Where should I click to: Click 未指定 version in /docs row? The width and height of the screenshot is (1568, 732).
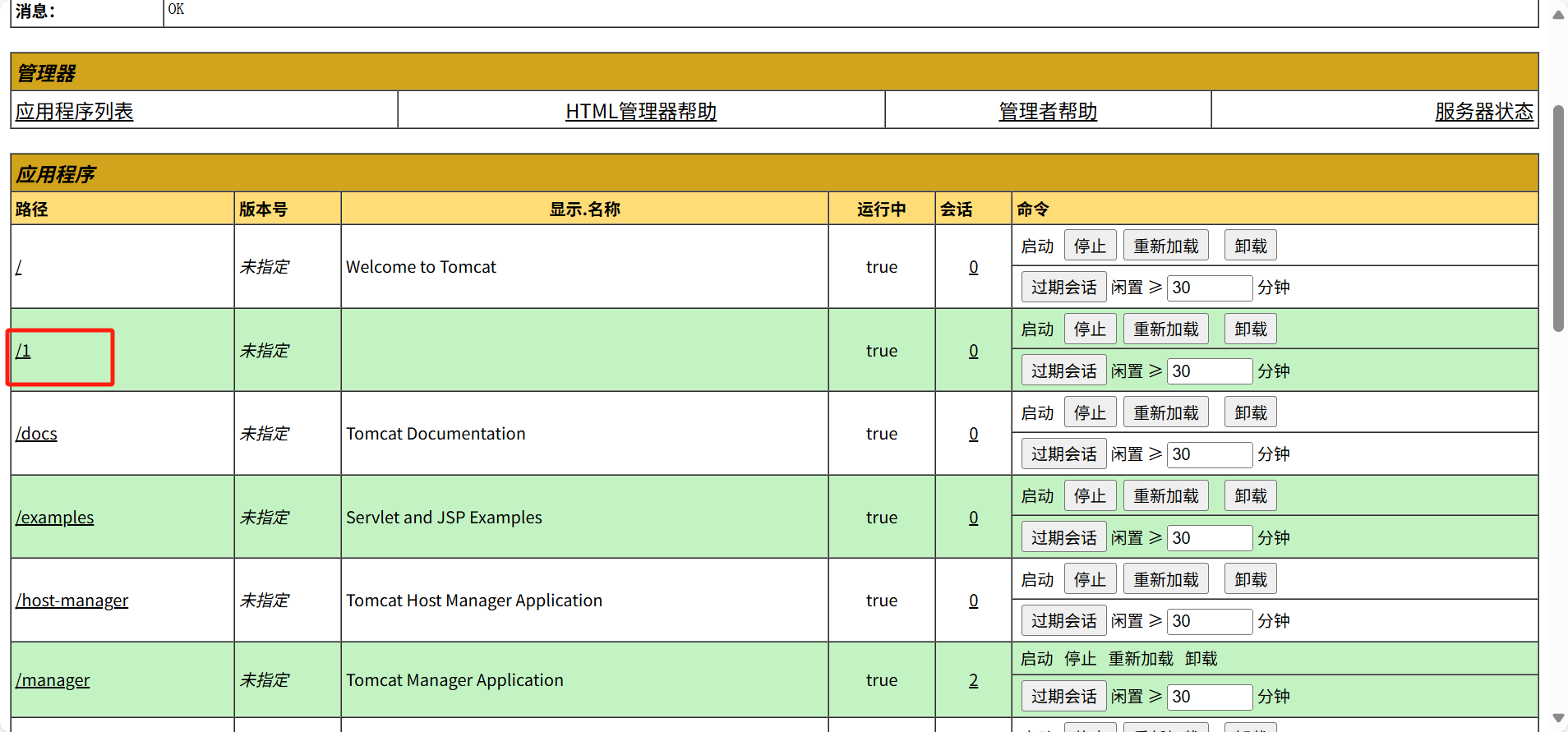pyautogui.click(x=264, y=434)
